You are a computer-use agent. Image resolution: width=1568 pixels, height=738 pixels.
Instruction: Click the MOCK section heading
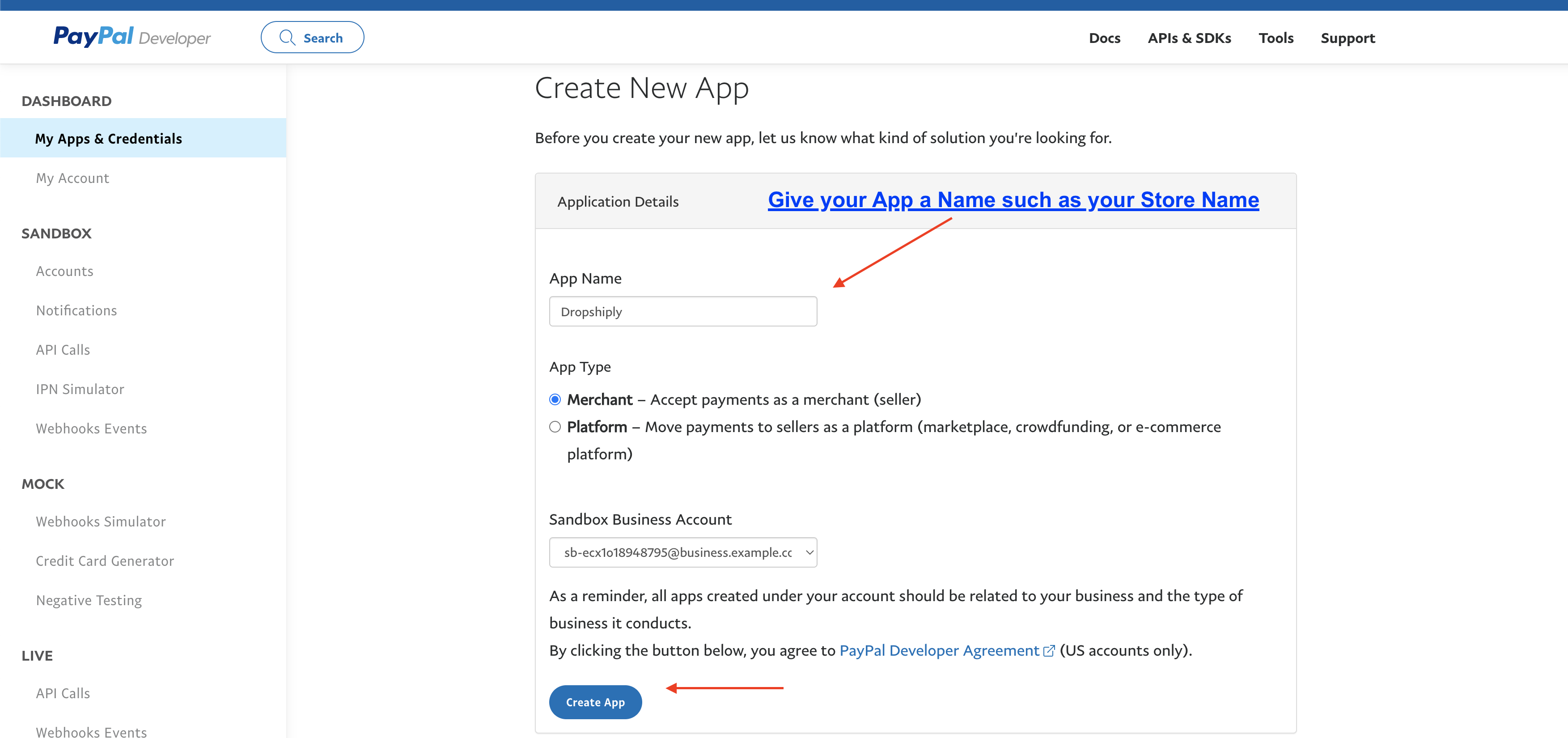click(42, 484)
